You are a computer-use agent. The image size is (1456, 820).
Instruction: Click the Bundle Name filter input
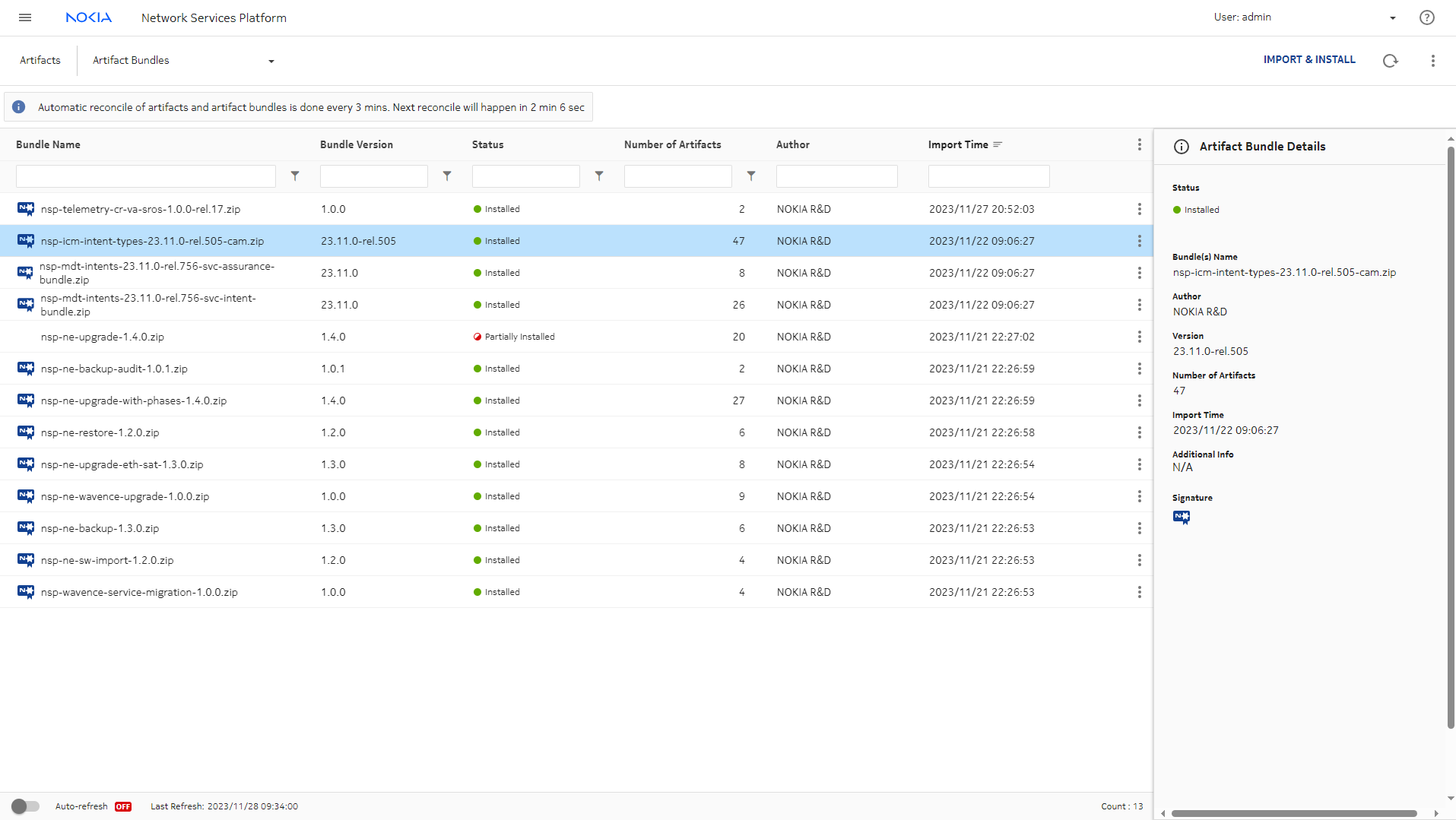pos(146,176)
